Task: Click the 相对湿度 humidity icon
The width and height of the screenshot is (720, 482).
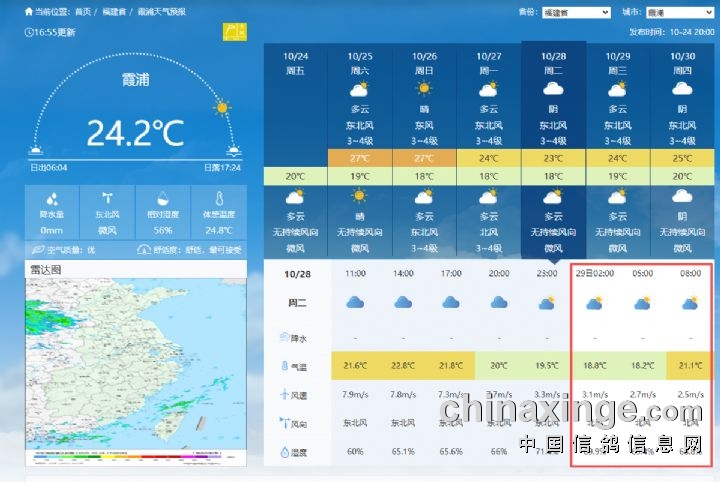Action: 162,199
